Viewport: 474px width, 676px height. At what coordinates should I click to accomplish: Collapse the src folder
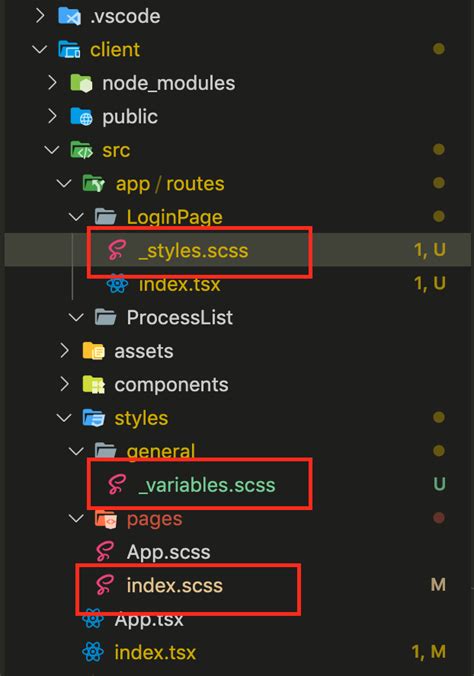coord(52,150)
